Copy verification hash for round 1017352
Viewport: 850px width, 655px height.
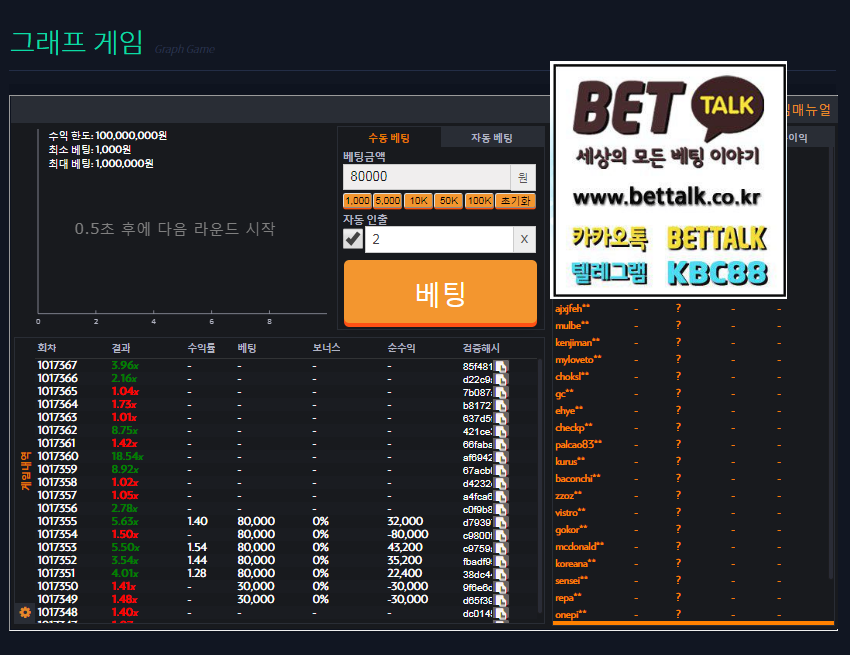(501, 562)
